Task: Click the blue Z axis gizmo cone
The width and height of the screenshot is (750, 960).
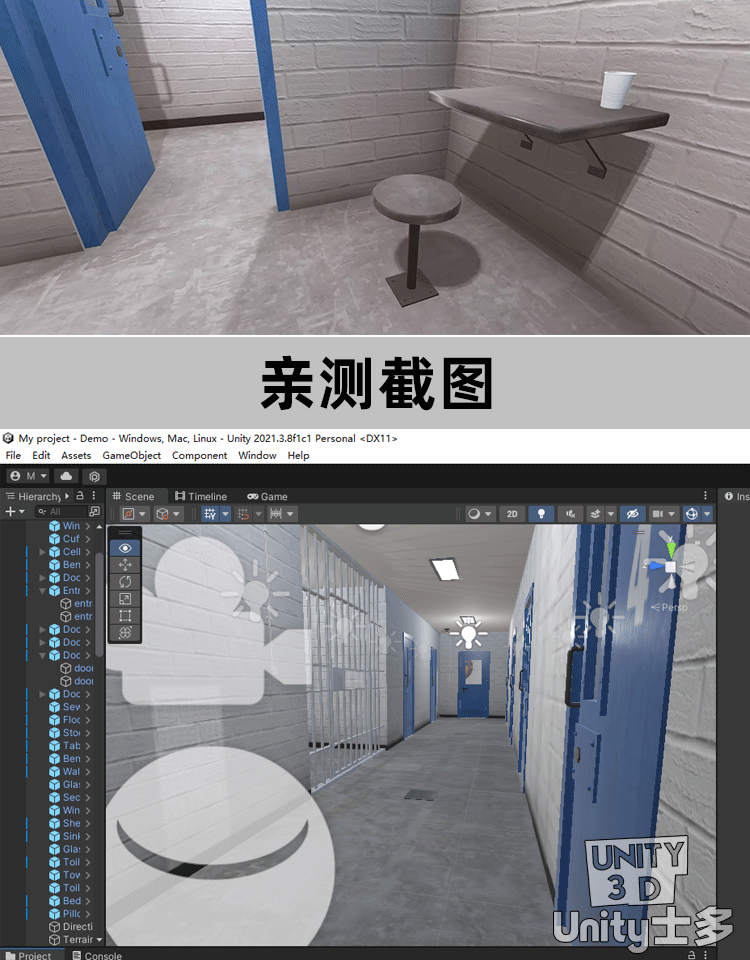Action: click(x=656, y=566)
